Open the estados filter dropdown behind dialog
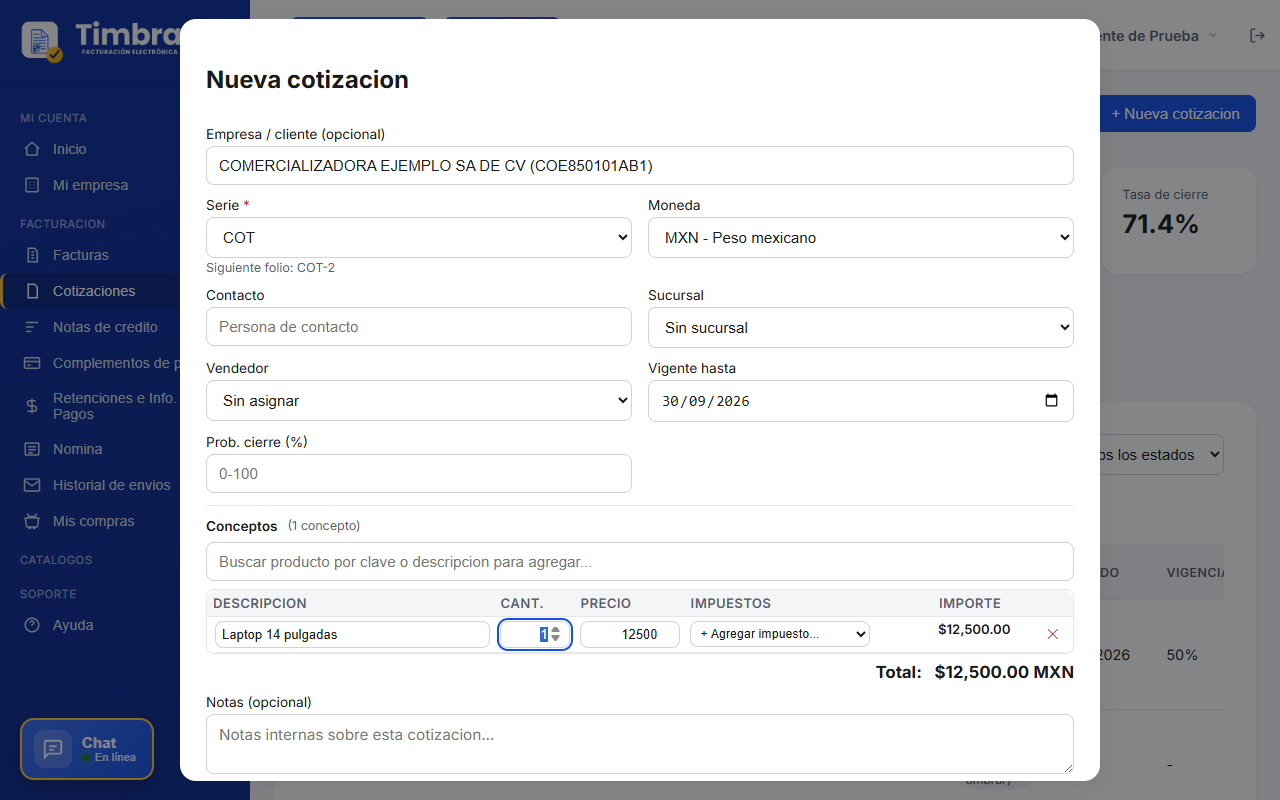 (1162, 455)
